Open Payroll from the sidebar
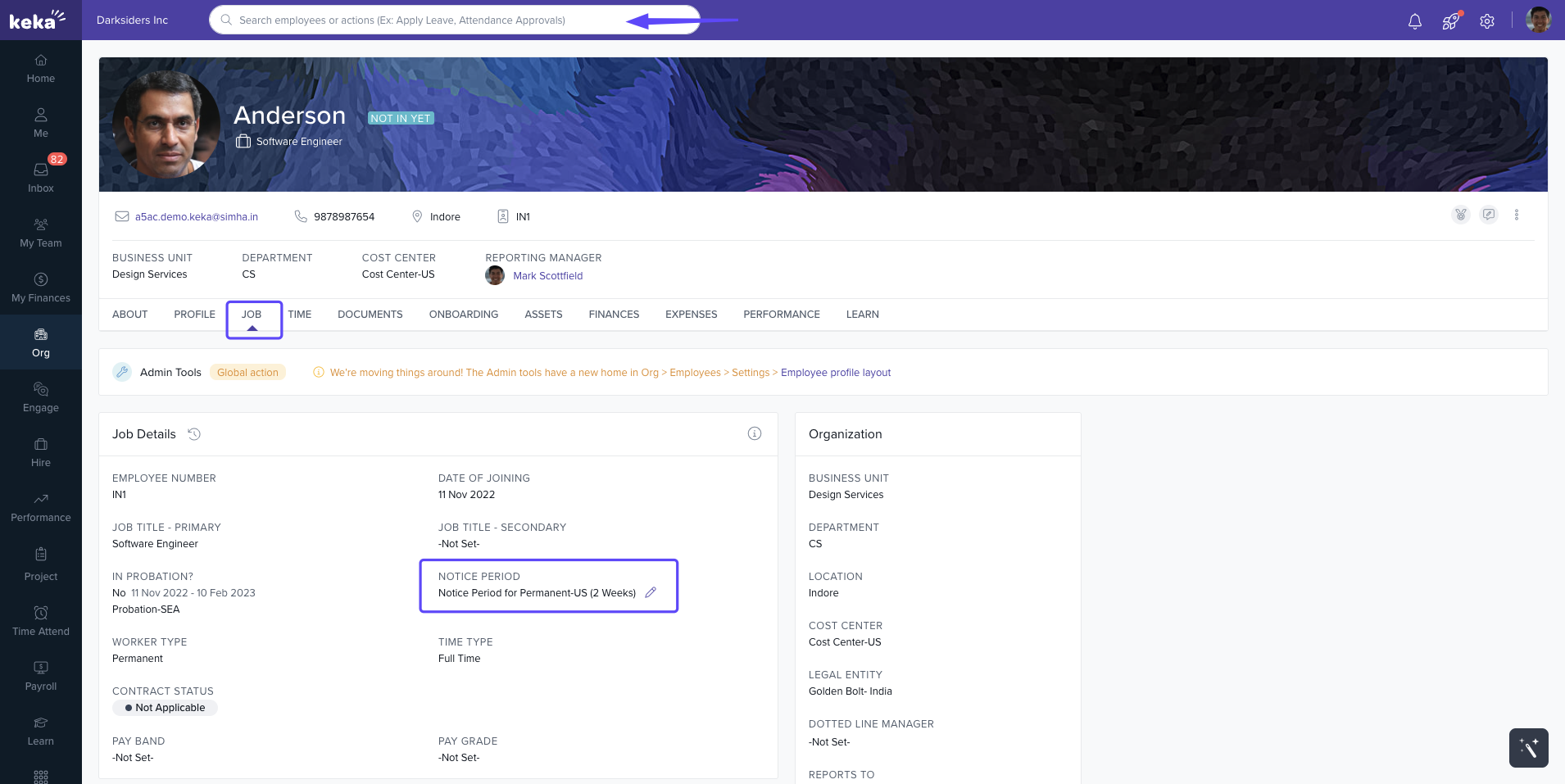Screen dimensions: 1565x784 (x=41, y=676)
